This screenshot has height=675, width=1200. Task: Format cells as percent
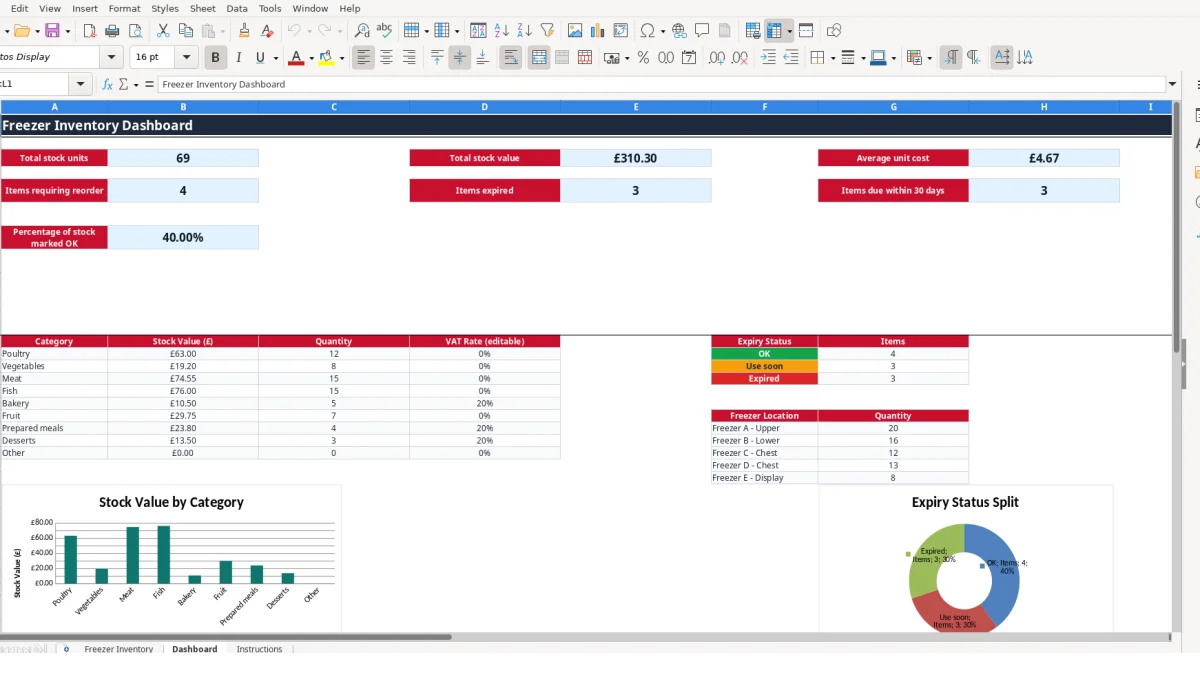coord(643,58)
